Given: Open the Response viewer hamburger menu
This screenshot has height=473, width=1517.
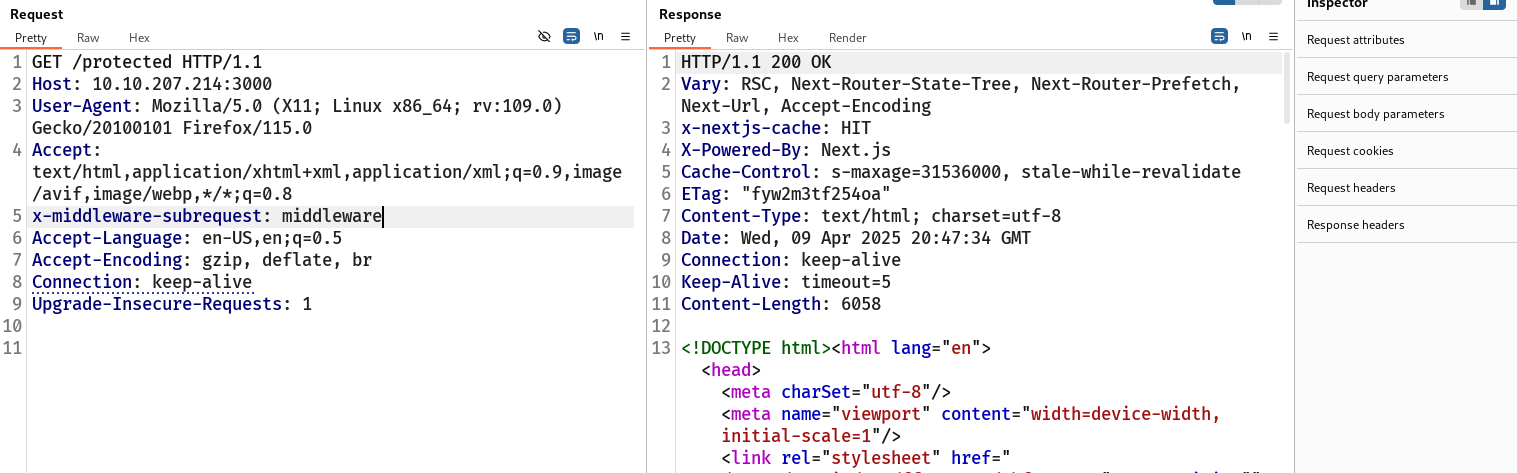Looking at the screenshot, I should pyautogui.click(x=1273, y=36).
